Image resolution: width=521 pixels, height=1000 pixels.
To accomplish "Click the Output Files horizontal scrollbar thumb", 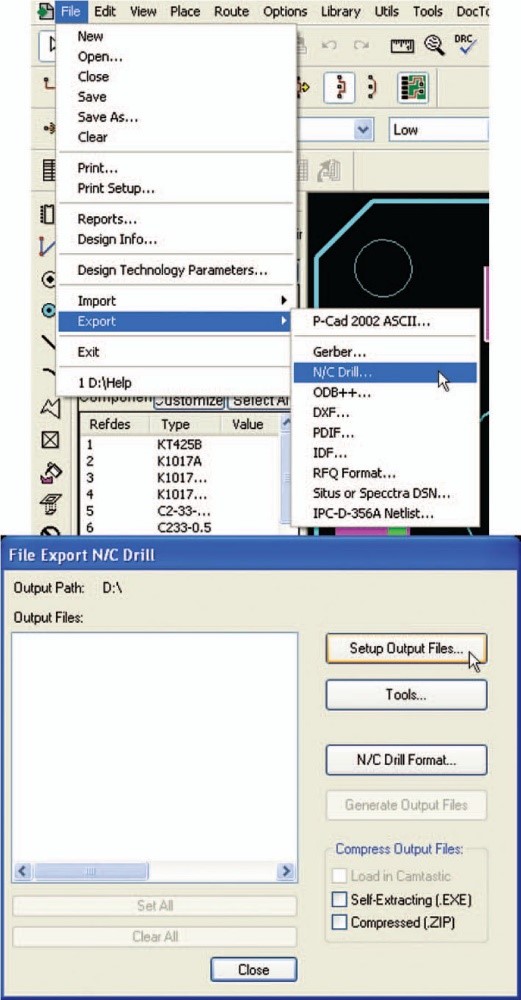I will coord(91,872).
